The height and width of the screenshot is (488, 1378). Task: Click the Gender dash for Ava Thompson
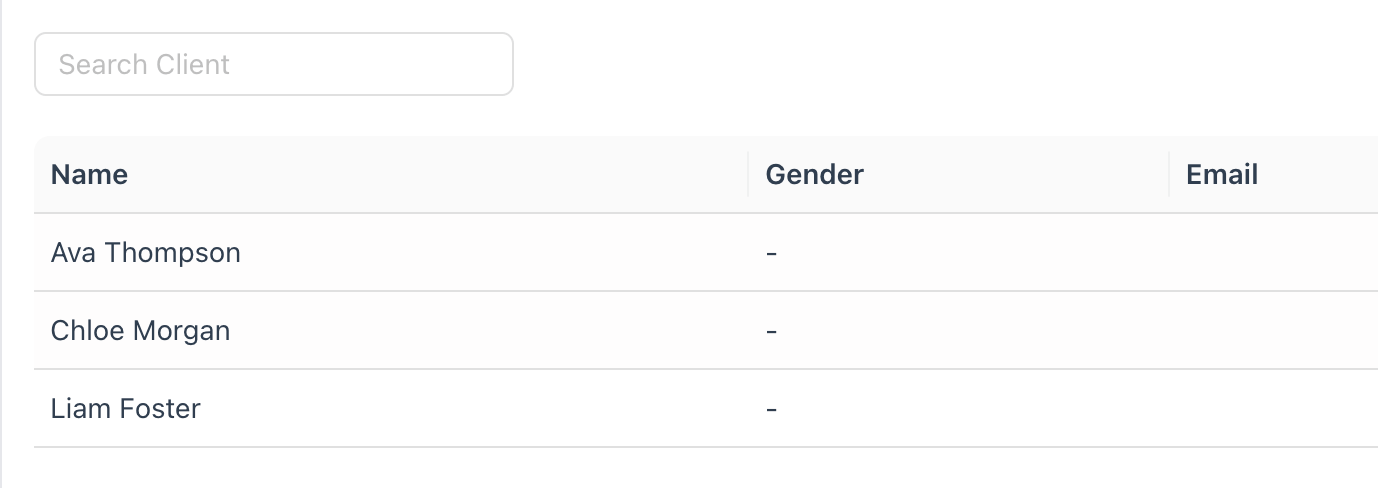click(x=771, y=253)
